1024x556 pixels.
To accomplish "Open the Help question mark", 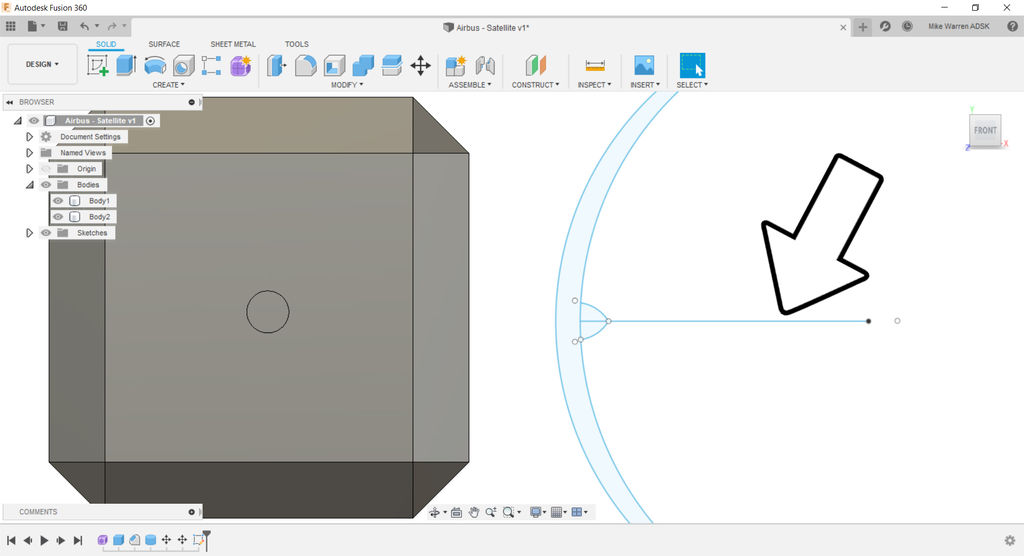I will (1012, 26).
